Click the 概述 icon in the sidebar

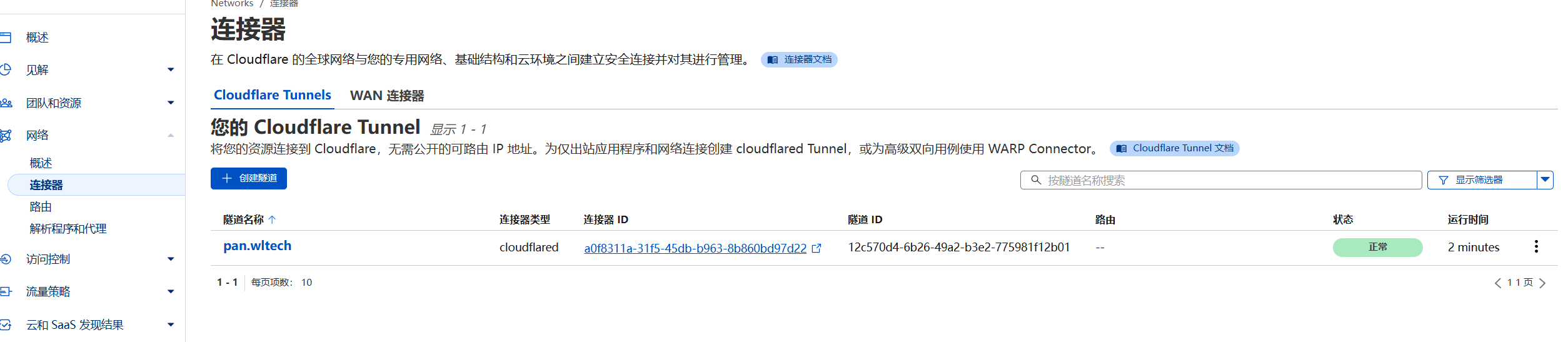(x=6, y=38)
